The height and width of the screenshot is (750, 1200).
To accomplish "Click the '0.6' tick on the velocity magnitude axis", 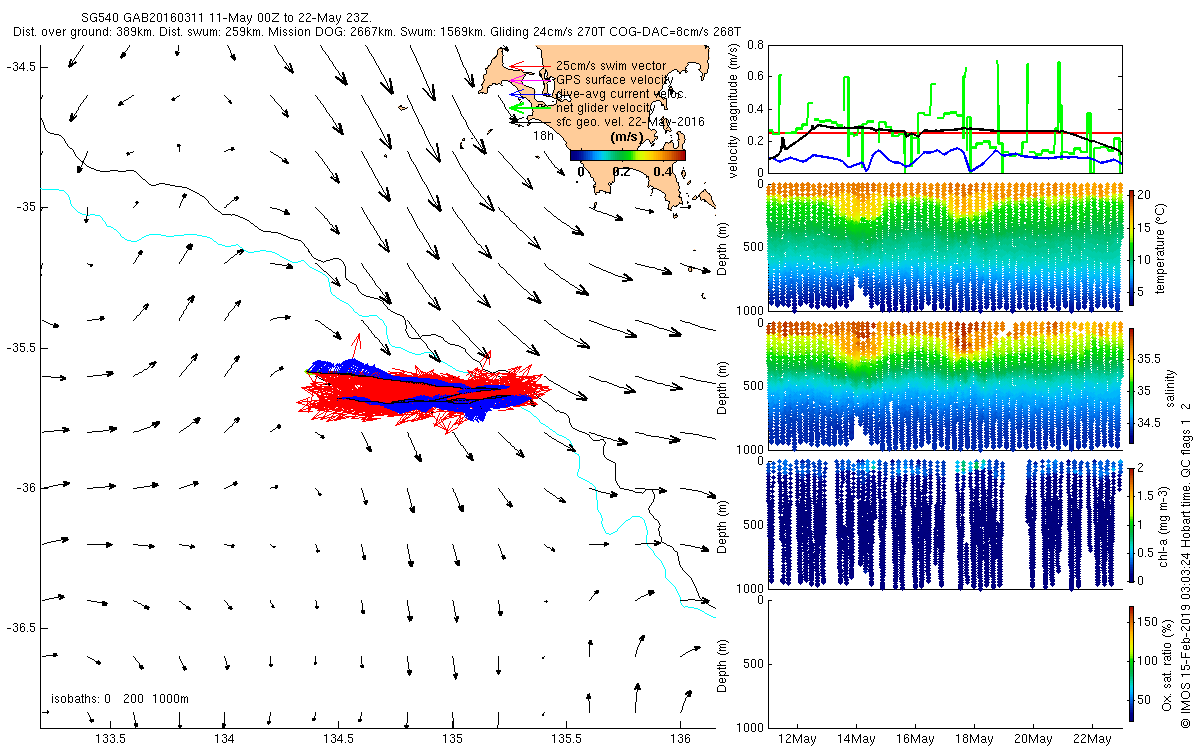I will tap(756, 77).
